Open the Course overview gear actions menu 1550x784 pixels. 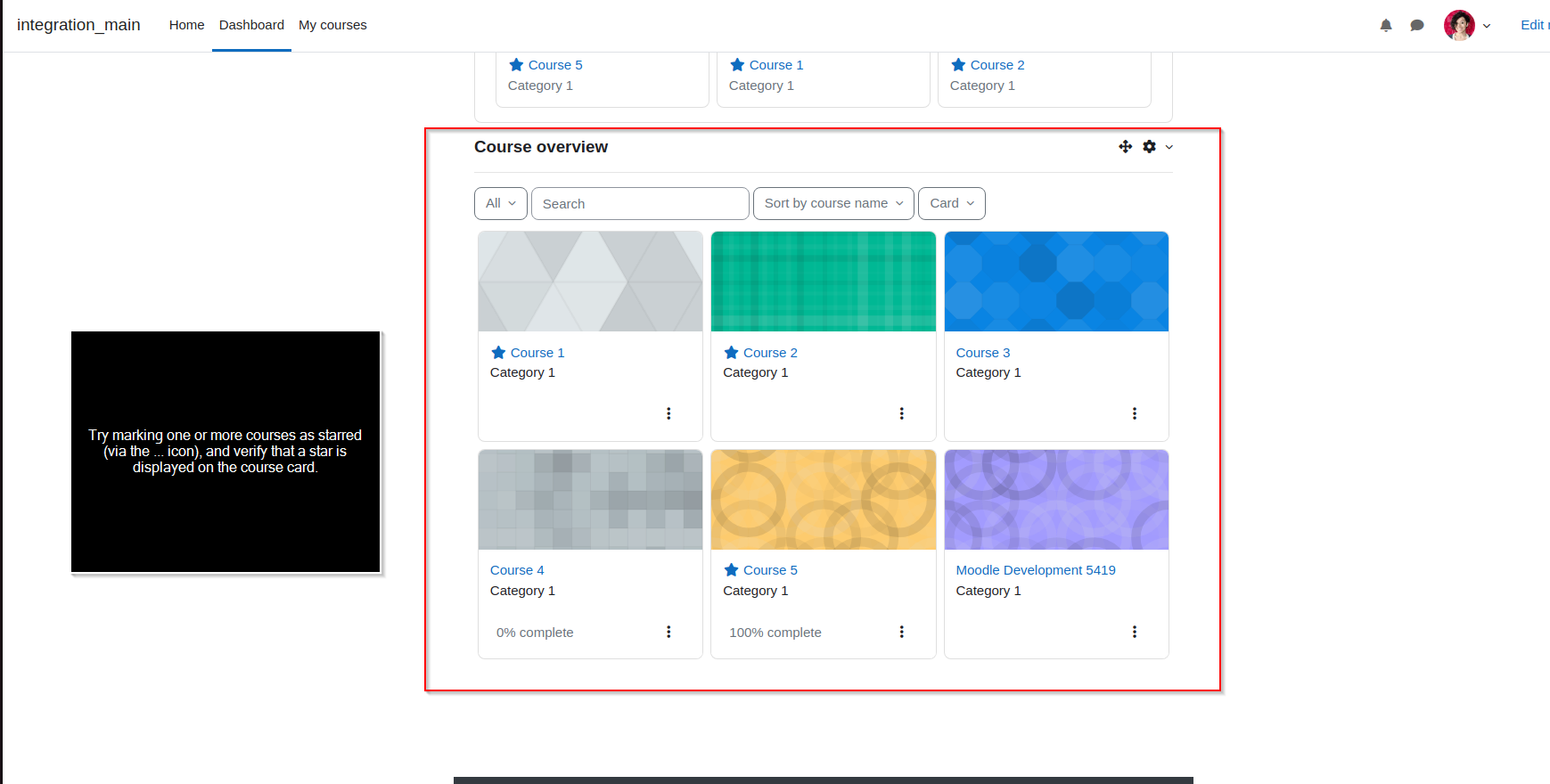pyautogui.click(x=1150, y=146)
